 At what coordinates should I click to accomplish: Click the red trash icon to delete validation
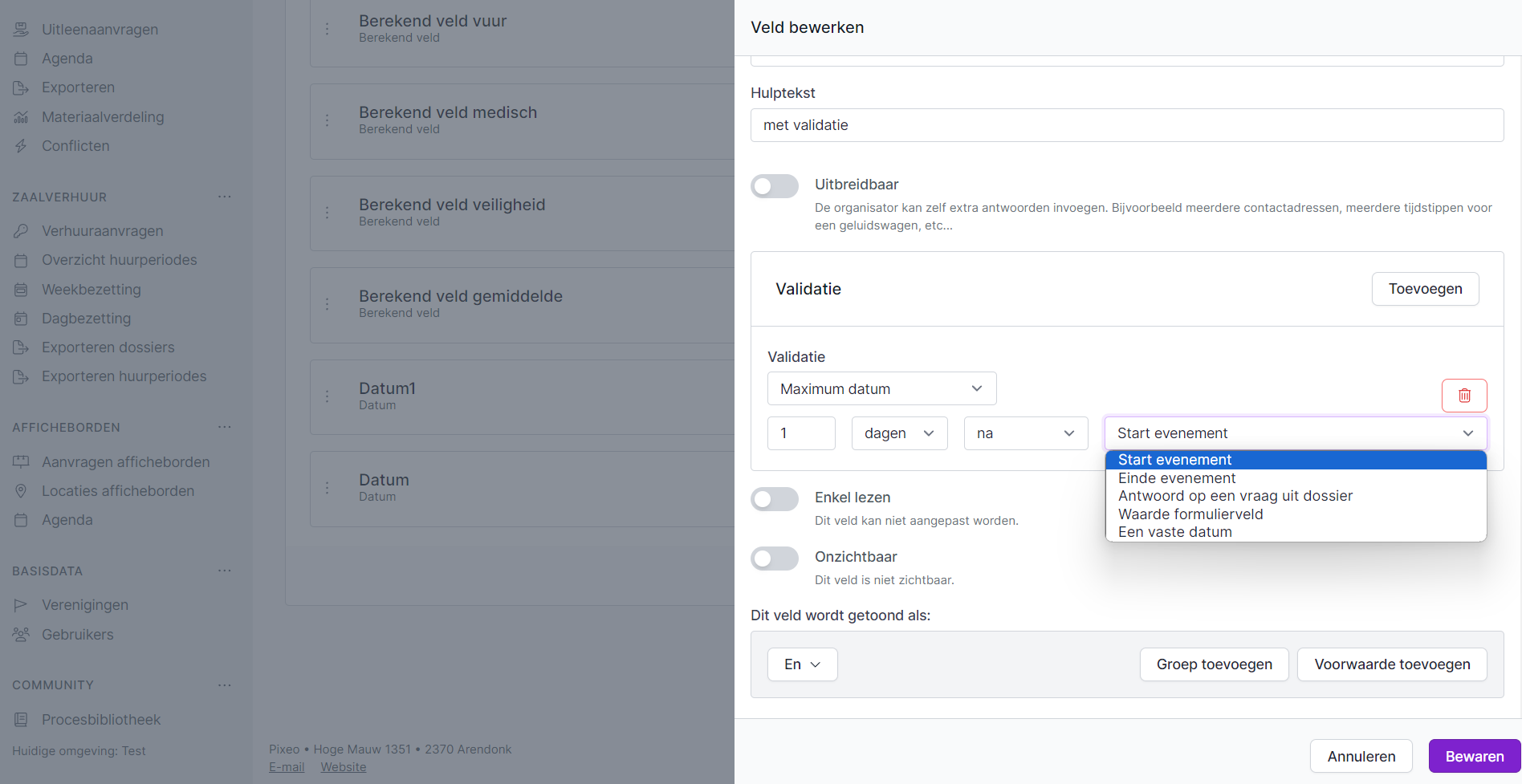(1464, 396)
